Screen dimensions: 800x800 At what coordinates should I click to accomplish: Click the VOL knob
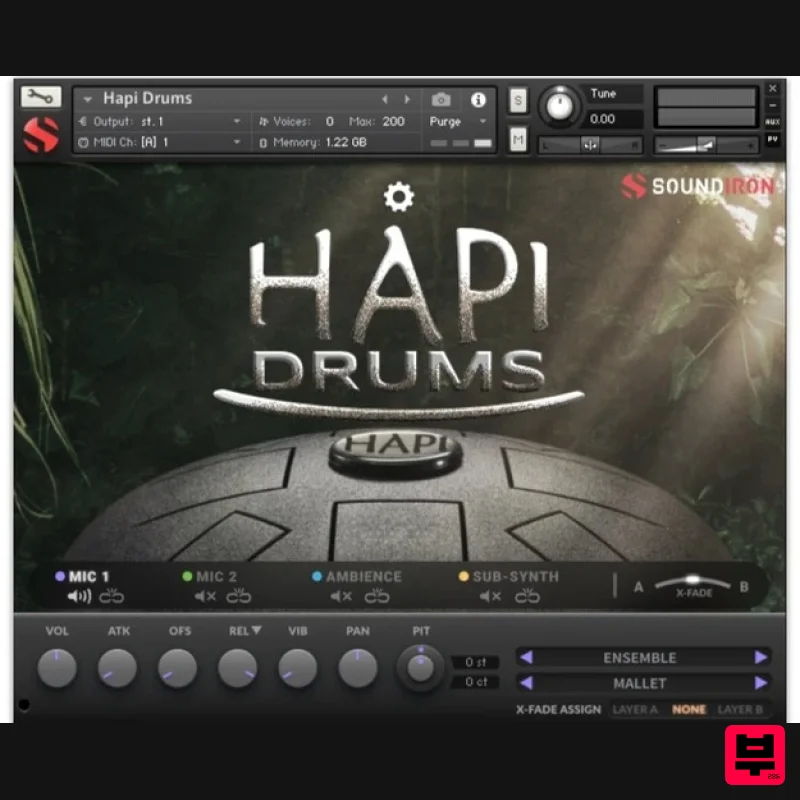57,668
